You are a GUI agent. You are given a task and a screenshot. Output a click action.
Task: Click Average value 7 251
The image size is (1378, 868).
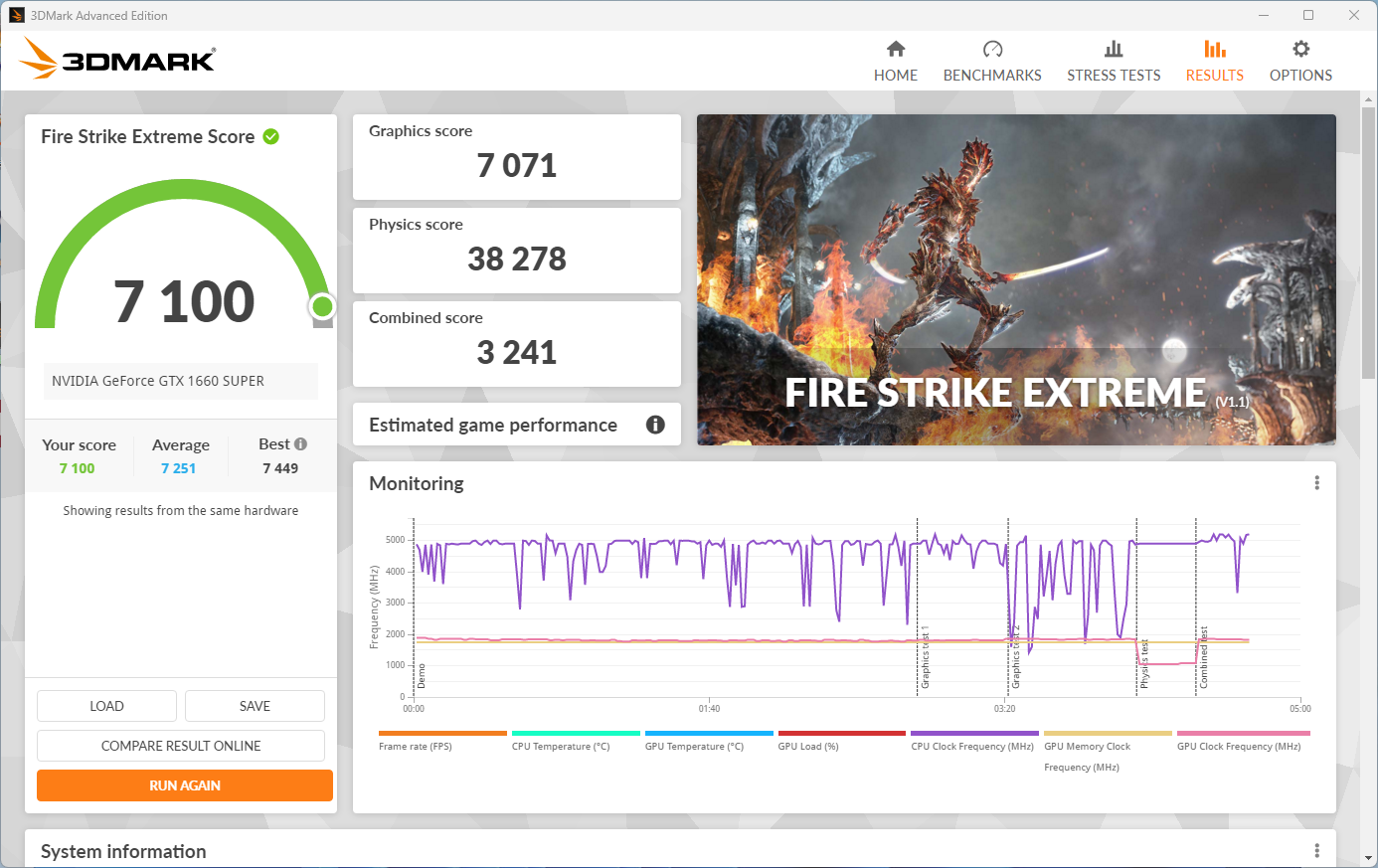[x=179, y=468]
